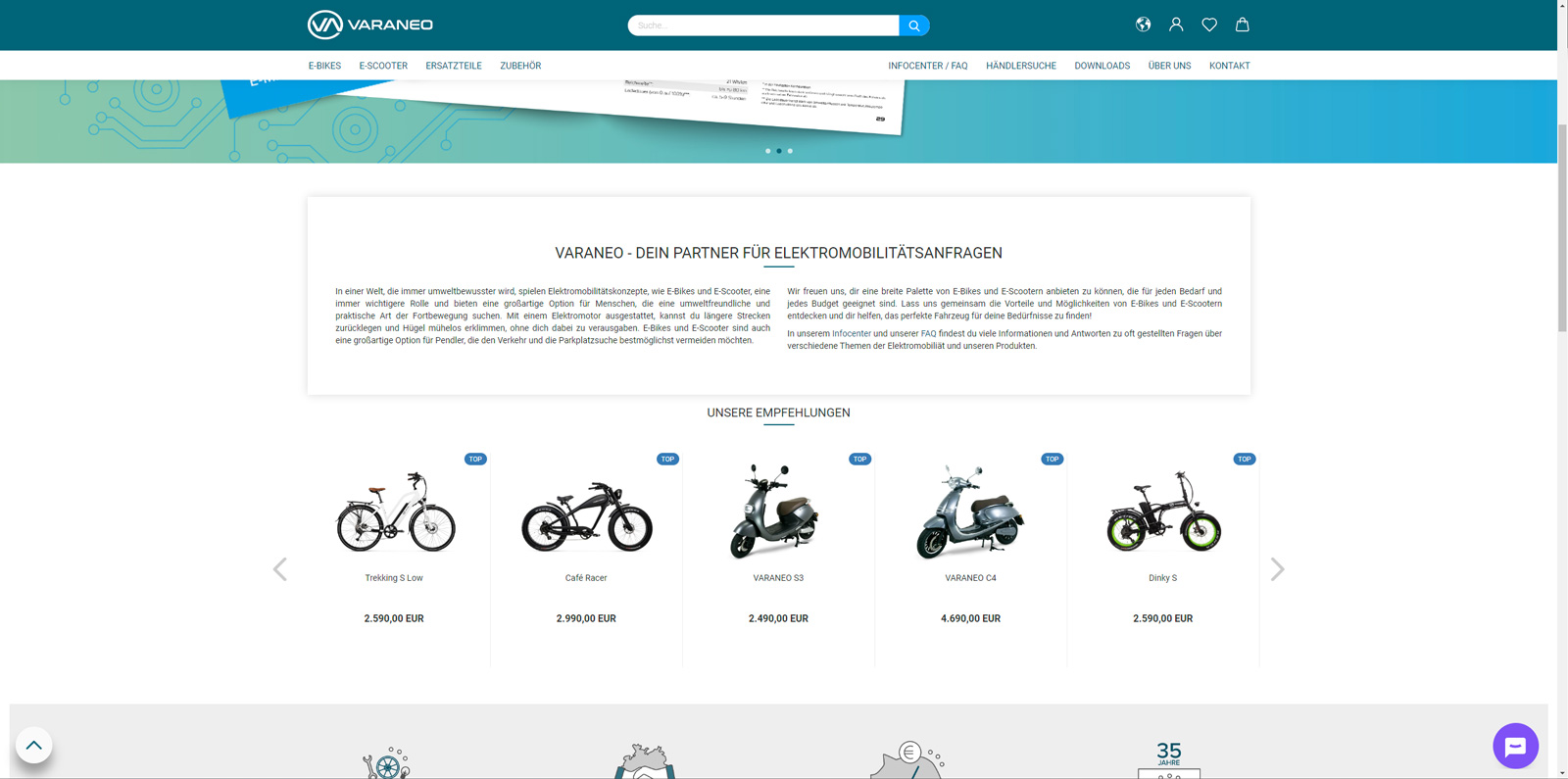Select the third banner slide dot
This screenshot has width=1568, height=779.
(790, 151)
